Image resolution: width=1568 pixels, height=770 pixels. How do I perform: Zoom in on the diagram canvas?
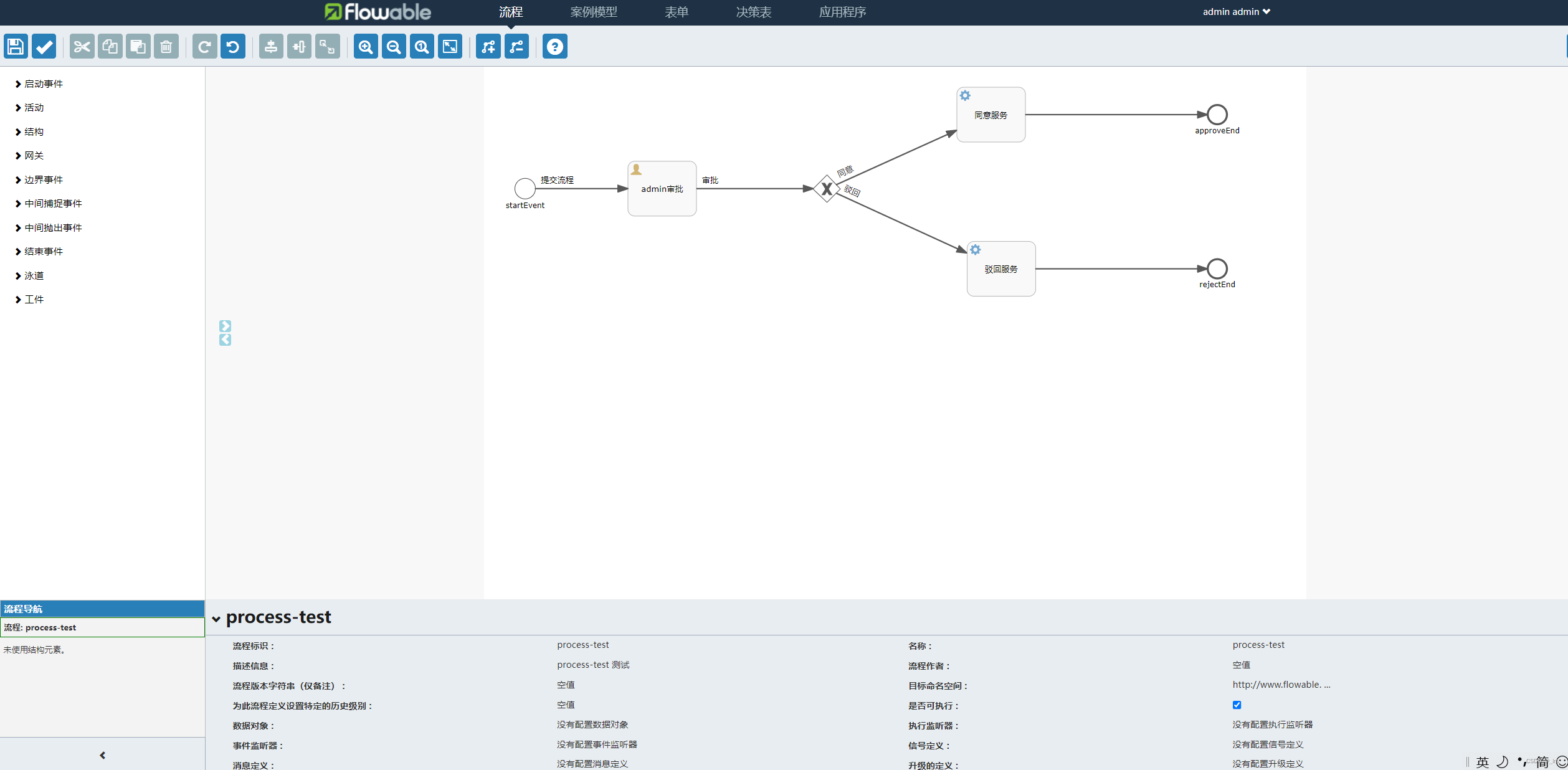pos(366,46)
